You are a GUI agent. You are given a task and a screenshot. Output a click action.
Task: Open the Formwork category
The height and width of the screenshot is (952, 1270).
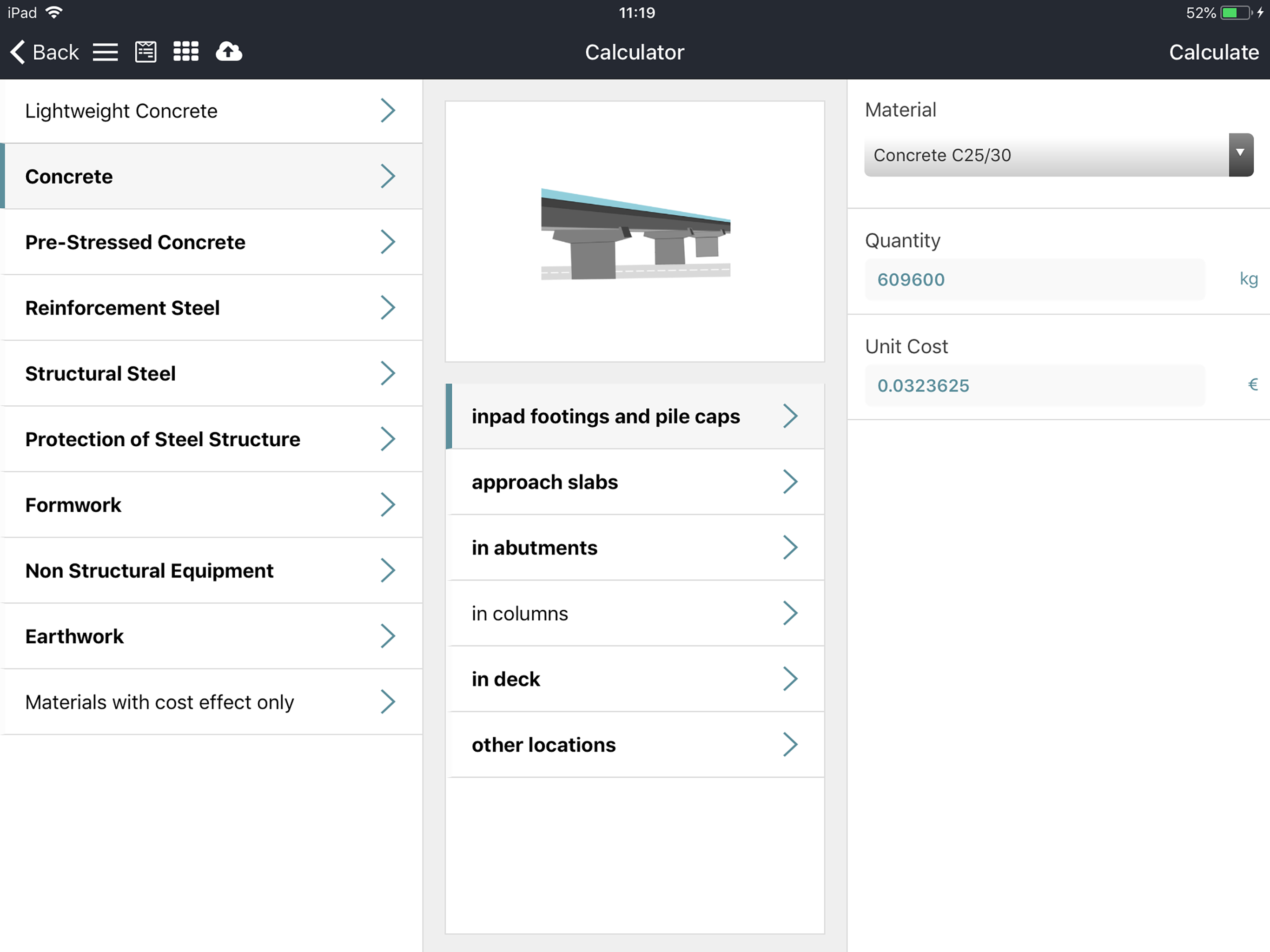click(x=73, y=505)
